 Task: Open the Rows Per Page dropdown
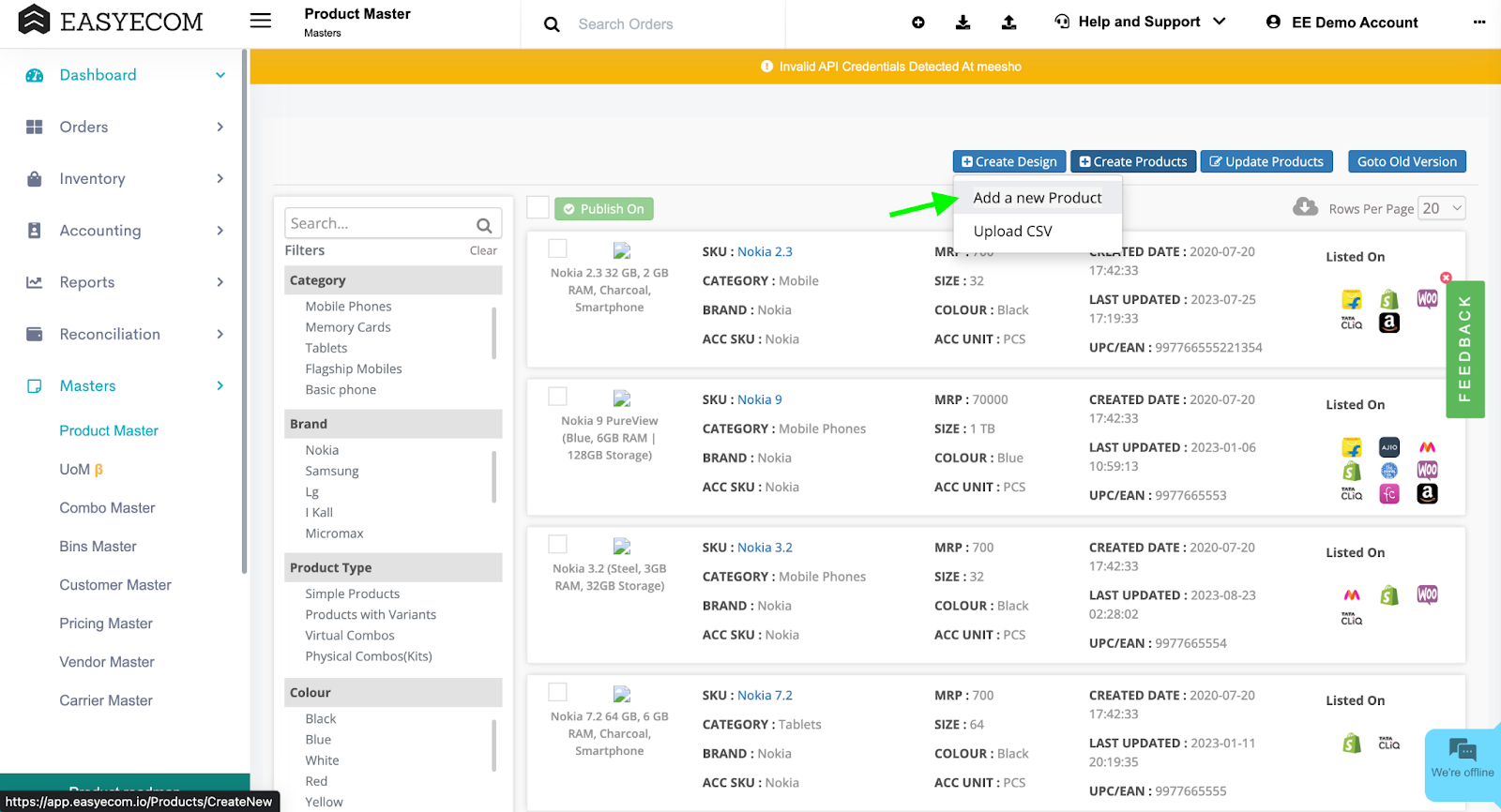(1442, 208)
